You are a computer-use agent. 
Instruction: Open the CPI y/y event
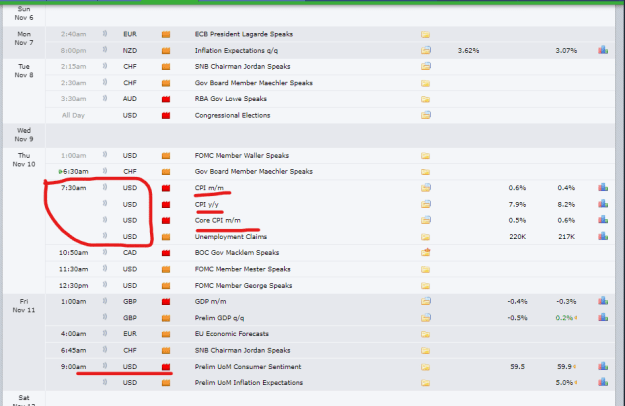click(206, 204)
